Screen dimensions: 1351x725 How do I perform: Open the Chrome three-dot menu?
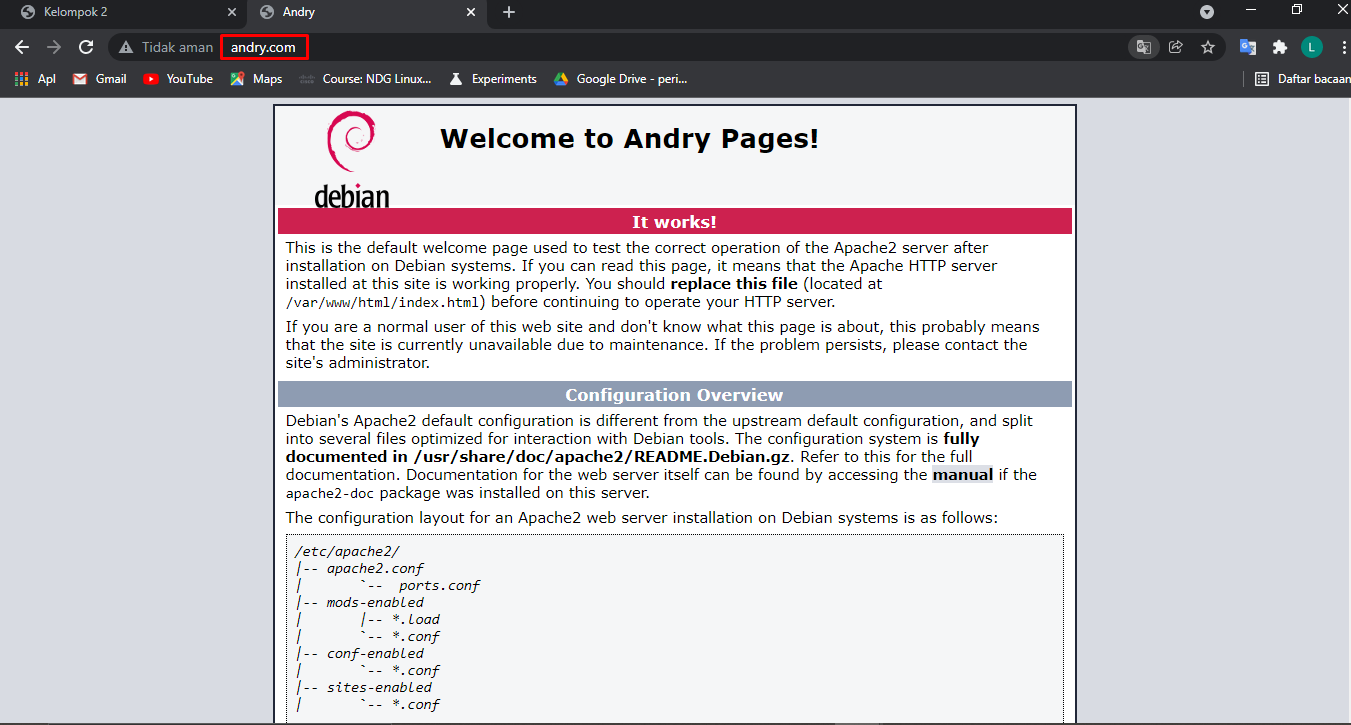(1342, 47)
